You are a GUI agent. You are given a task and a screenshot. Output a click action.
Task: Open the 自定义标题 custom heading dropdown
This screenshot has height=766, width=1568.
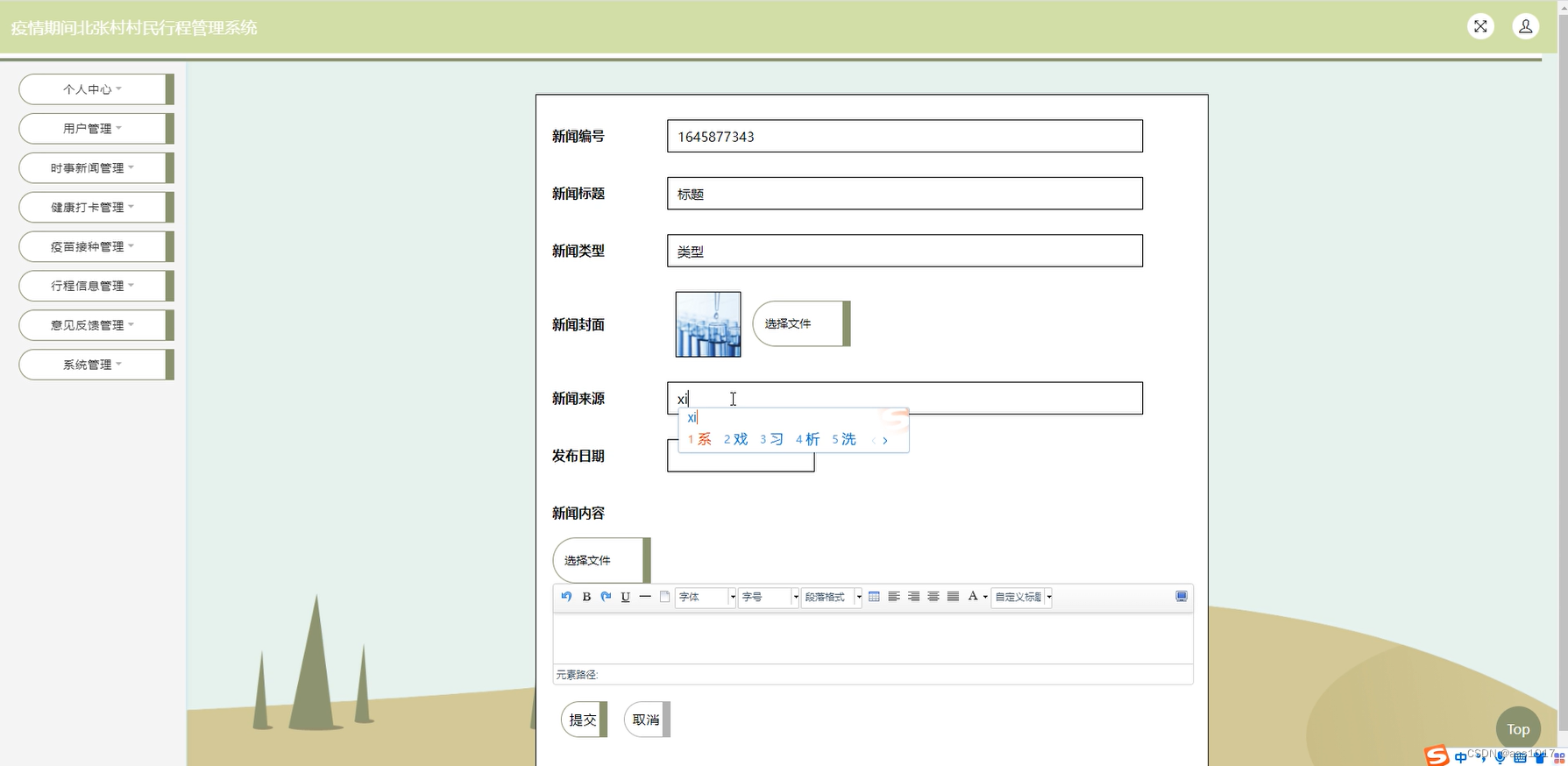click(1021, 597)
